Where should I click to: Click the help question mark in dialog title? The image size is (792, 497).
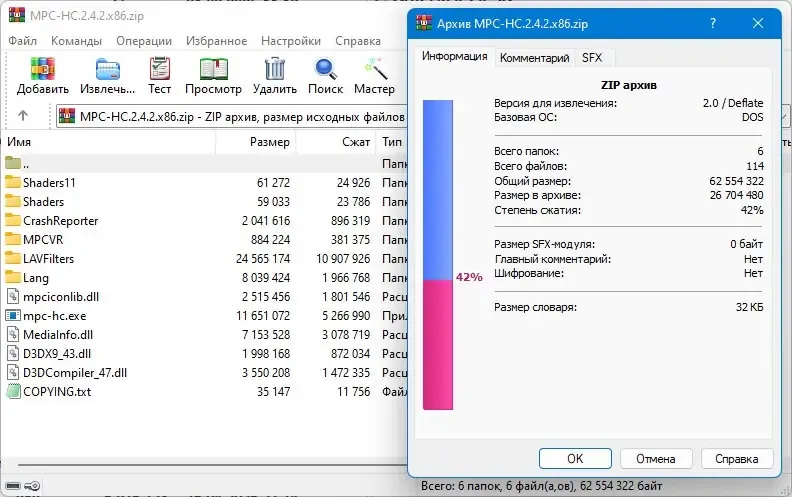[713, 23]
